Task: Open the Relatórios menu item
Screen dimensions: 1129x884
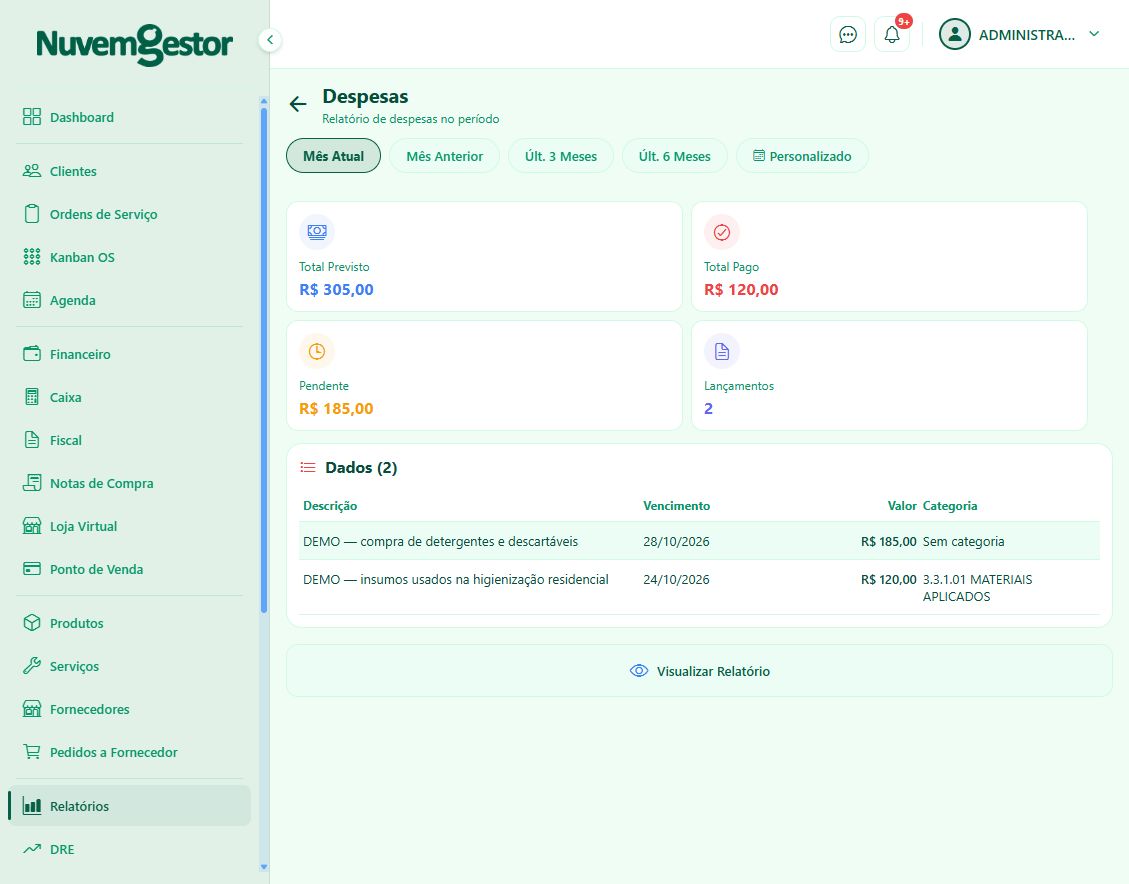Action: pos(130,806)
